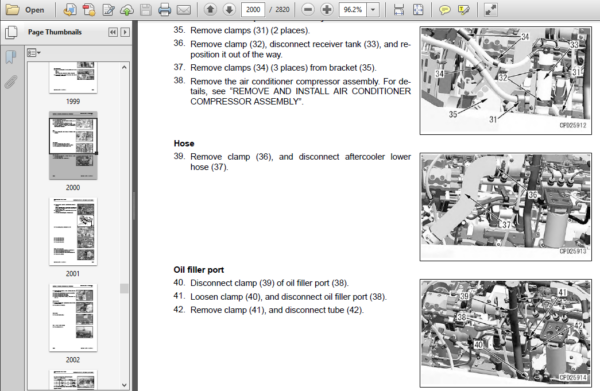Image resolution: width=600 pixels, height=391 pixels.
Task: Click the 'Hose' heading text
Action: 184,143
